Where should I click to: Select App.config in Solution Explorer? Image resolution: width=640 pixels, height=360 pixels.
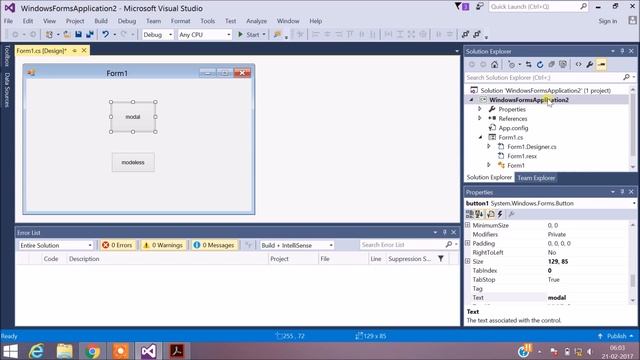pyautogui.click(x=513, y=128)
